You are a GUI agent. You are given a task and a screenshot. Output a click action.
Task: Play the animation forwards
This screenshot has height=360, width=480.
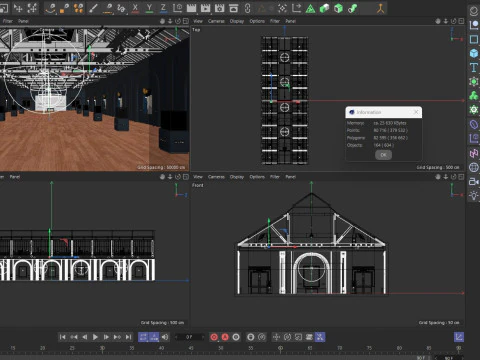[95, 337]
